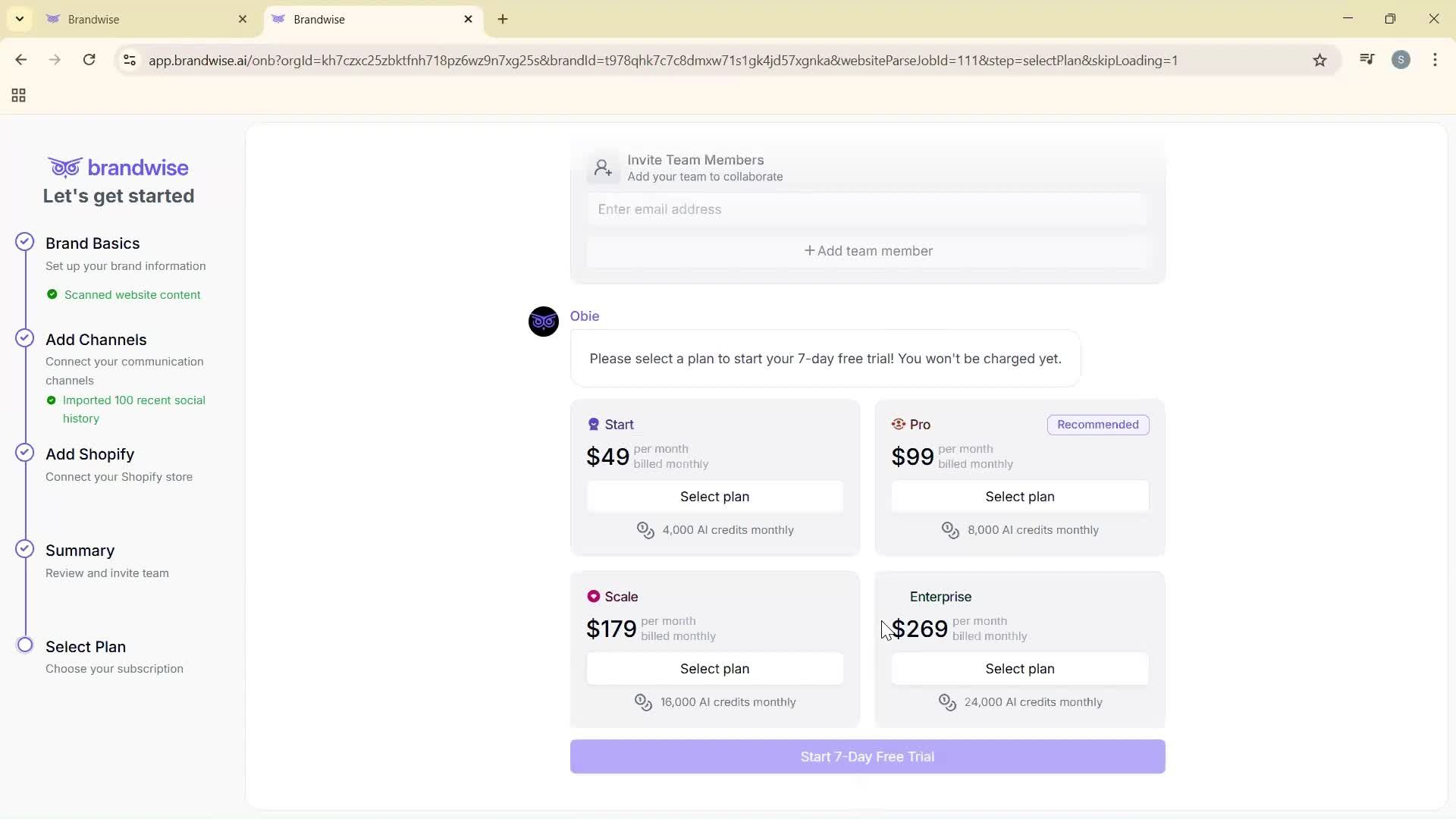Open the Chrome three-dot menu
Image resolution: width=1456 pixels, height=819 pixels.
[1436, 60]
